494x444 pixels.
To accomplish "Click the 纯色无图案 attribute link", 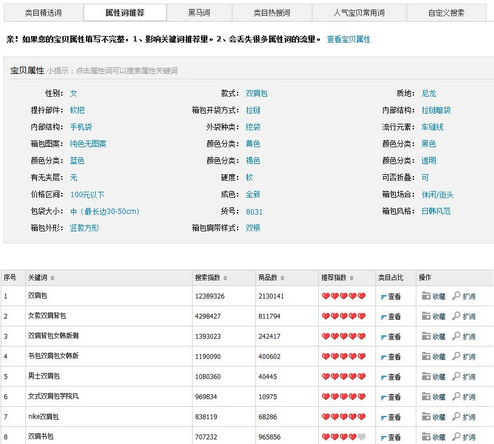I will (88, 144).
